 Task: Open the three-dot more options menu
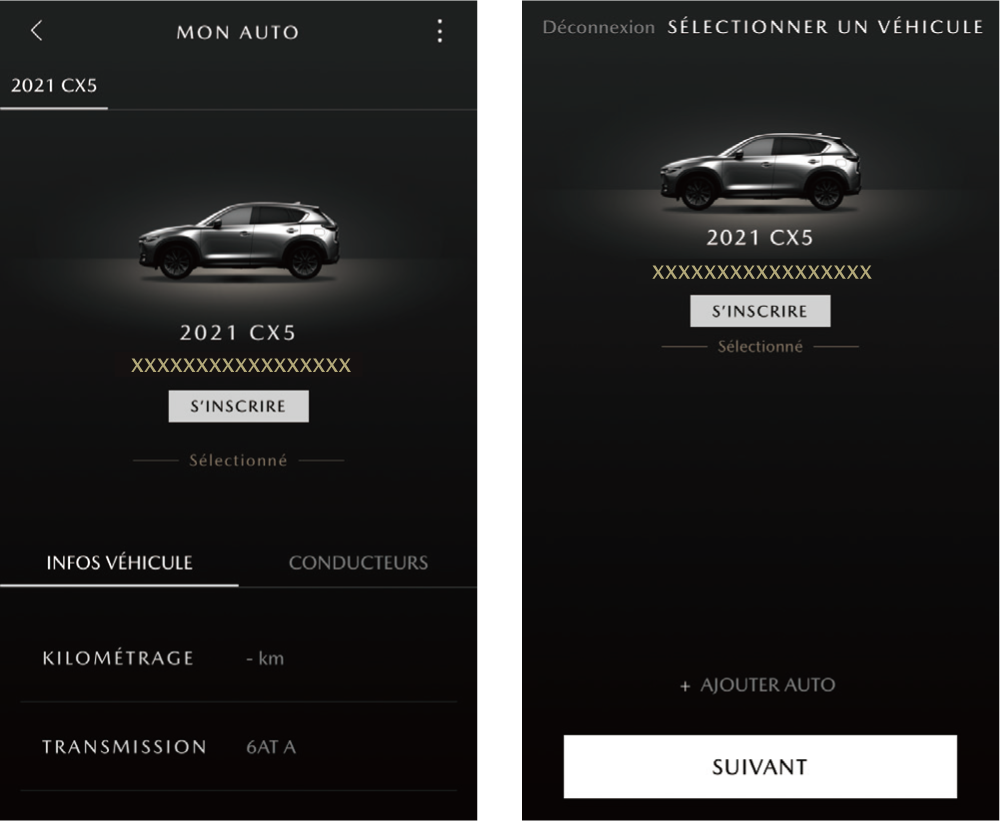440,31
